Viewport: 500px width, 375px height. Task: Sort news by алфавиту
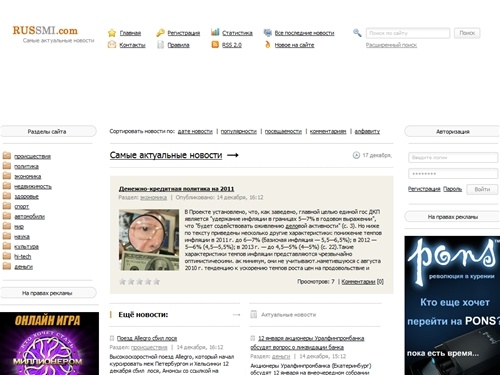click(x=367, y=131)
